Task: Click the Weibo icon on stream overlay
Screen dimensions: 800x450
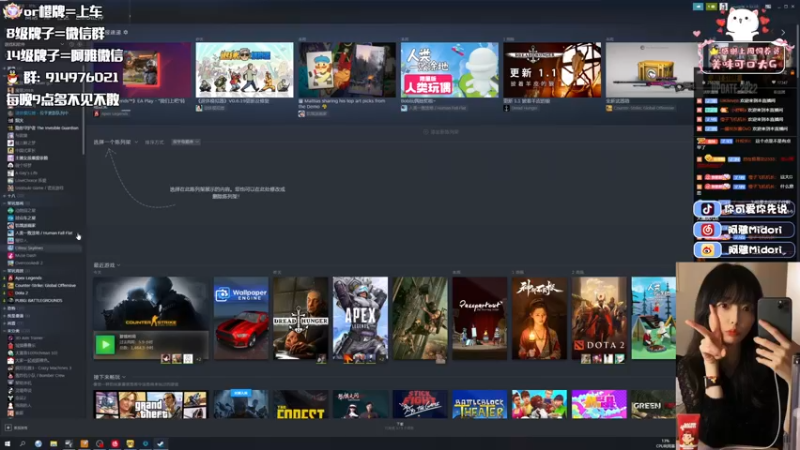Action: click(707, 250)
